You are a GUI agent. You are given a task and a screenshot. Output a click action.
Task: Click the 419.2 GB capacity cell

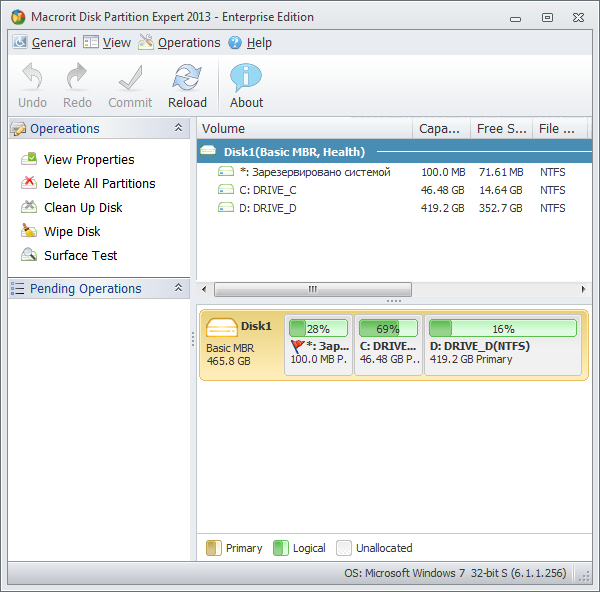[442, 208]
